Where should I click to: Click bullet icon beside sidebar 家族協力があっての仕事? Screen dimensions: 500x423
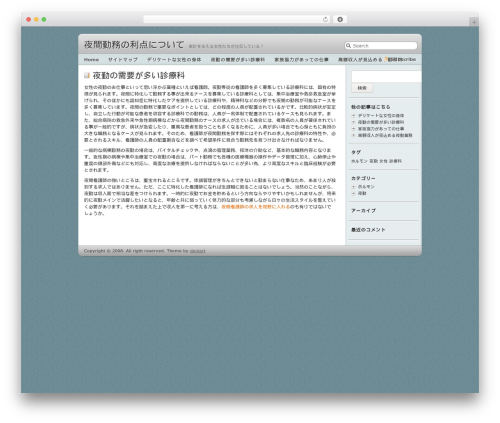coord(353,129)
